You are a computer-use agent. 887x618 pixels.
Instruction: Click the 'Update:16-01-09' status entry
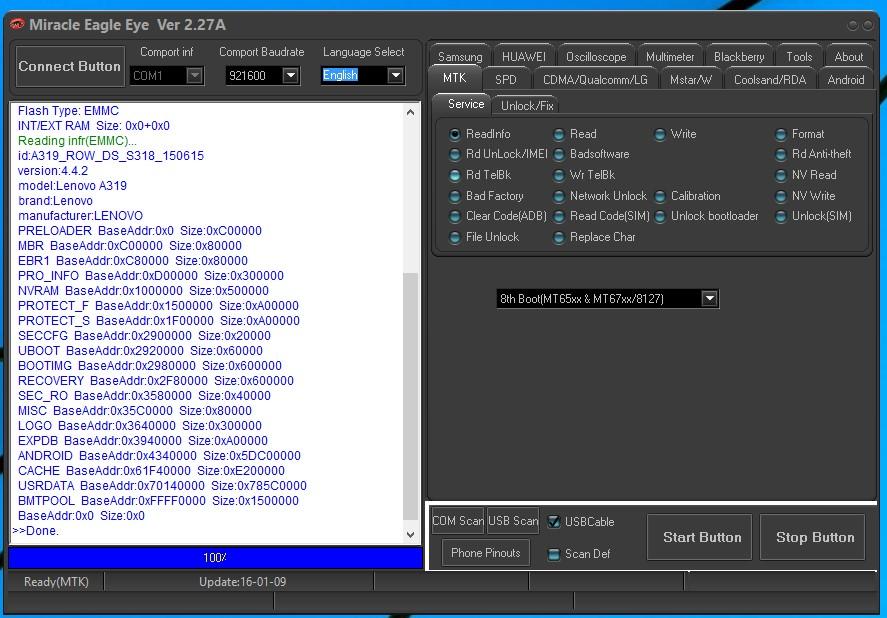(242, 582)
